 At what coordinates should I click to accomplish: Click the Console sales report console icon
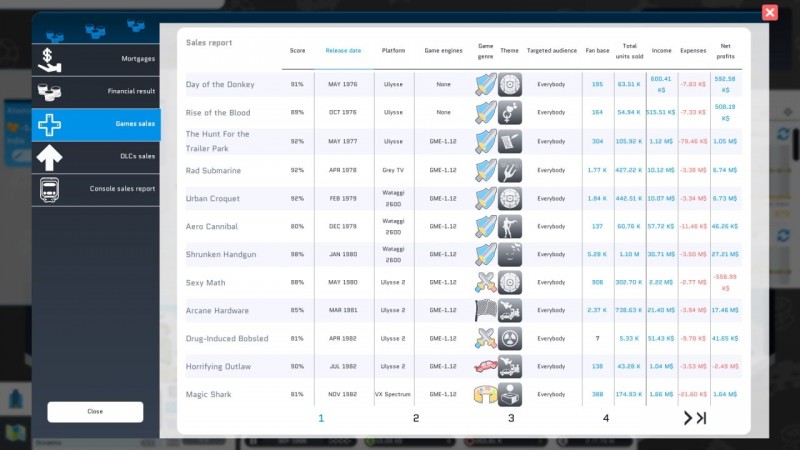click(49, 189)
